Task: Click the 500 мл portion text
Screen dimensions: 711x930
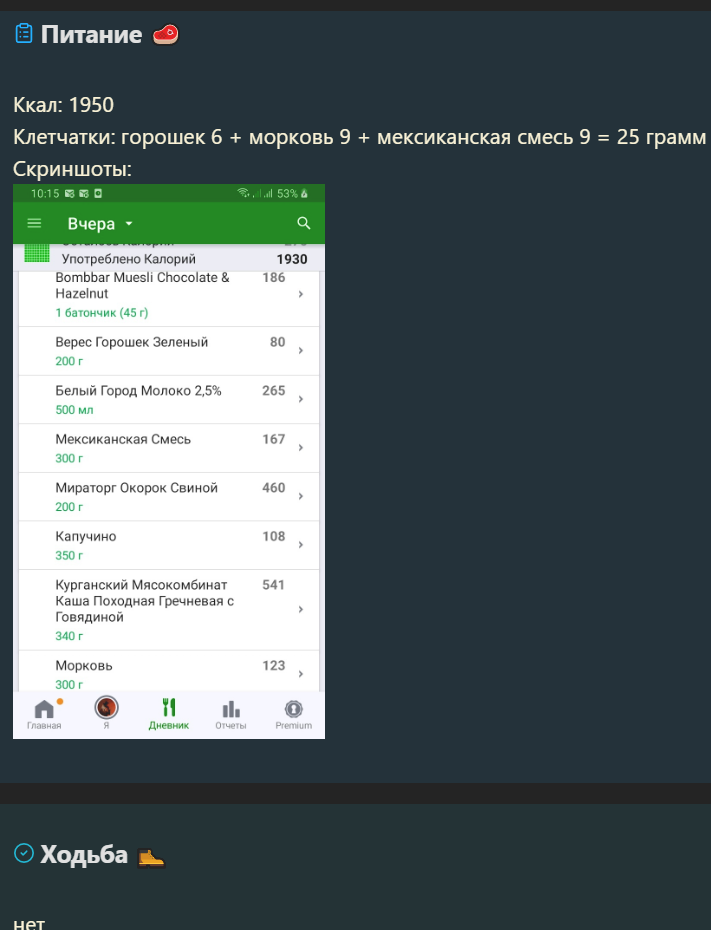Action: 74,410
